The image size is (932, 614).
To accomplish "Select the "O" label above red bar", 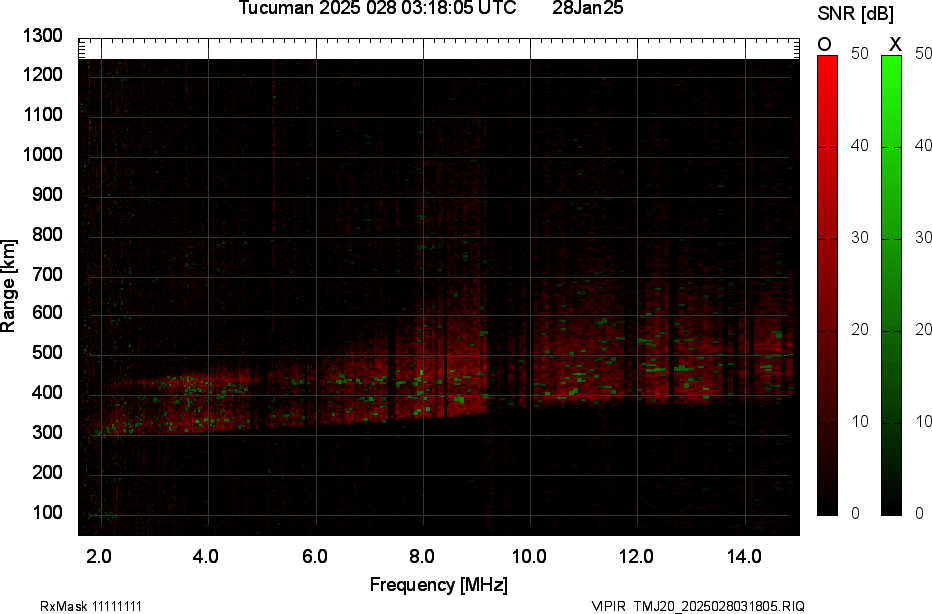I will pyautogui.click(x=825, y=44).
